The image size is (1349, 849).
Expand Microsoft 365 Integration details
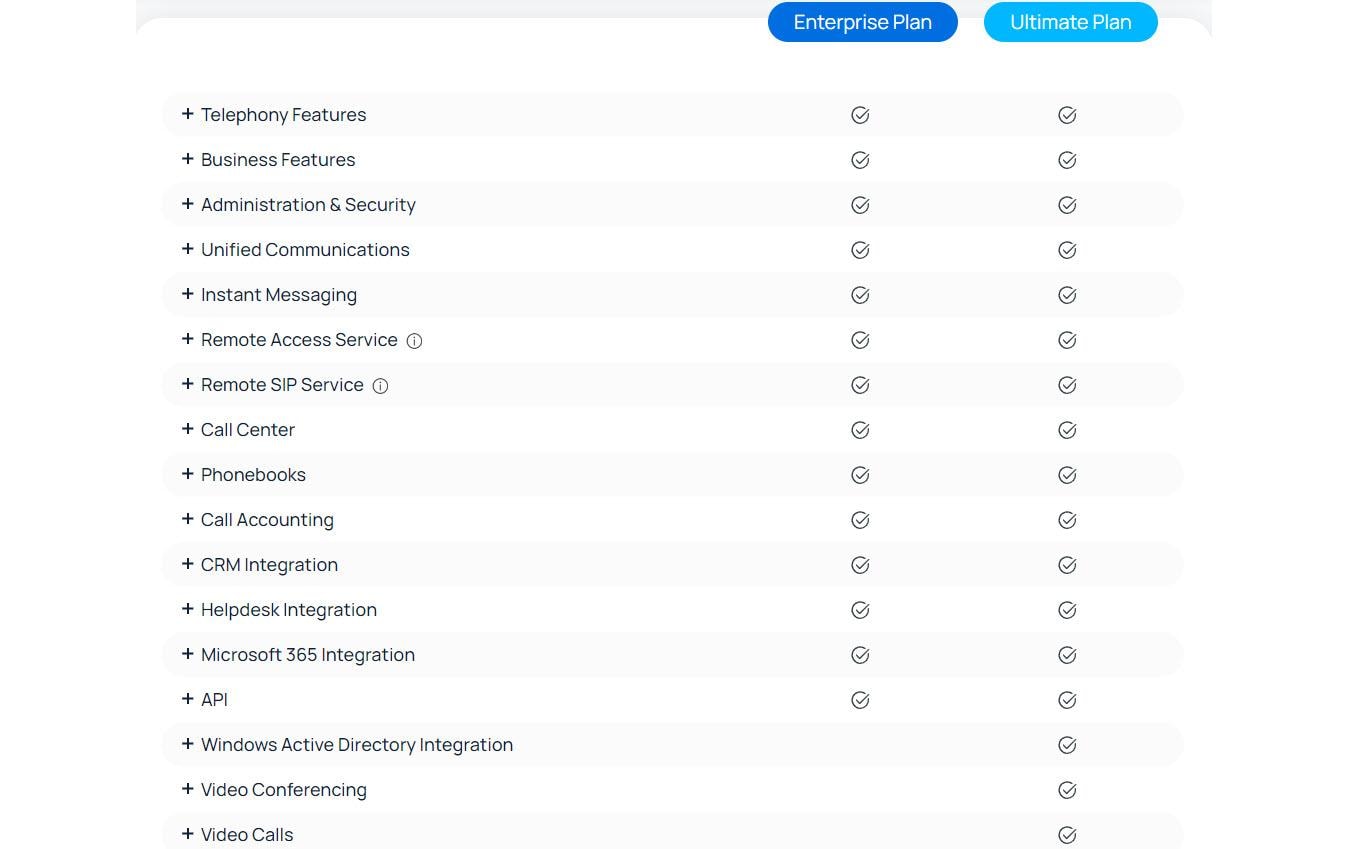click(x=307, y=655)
